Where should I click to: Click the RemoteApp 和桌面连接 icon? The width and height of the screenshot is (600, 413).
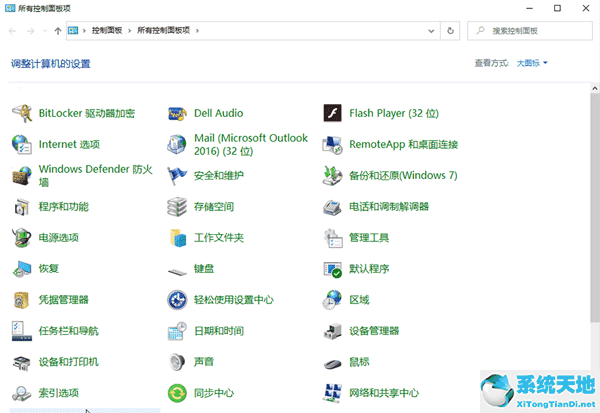(333, 145)
